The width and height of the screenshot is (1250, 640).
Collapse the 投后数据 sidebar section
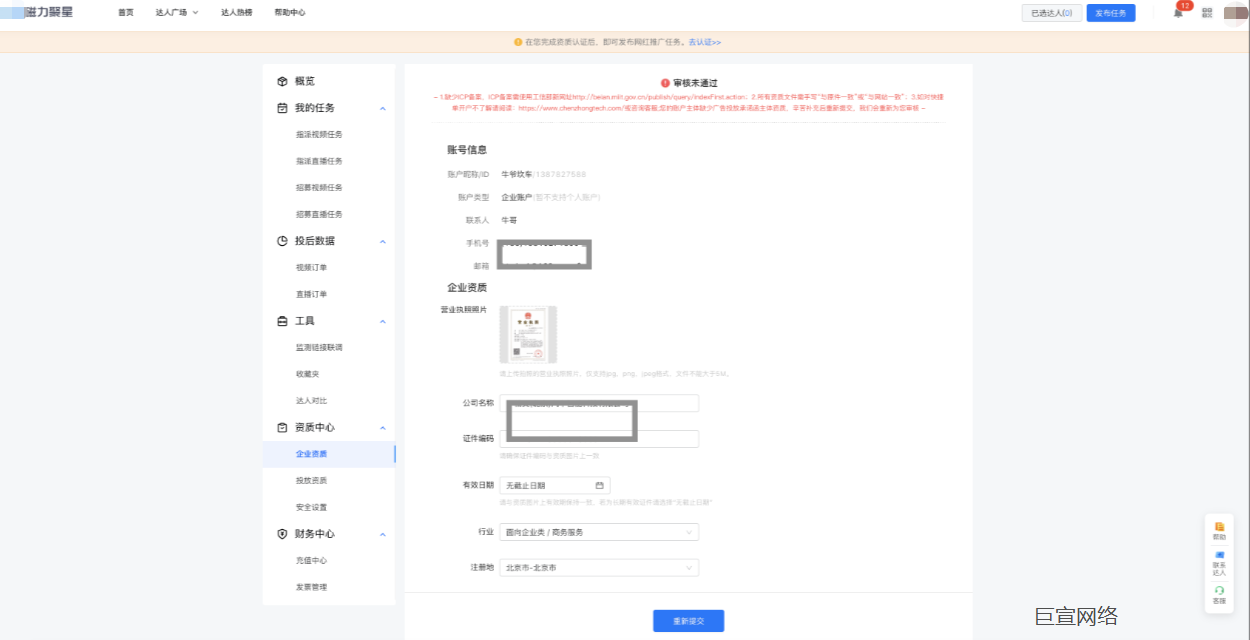[x=382, y=241]
